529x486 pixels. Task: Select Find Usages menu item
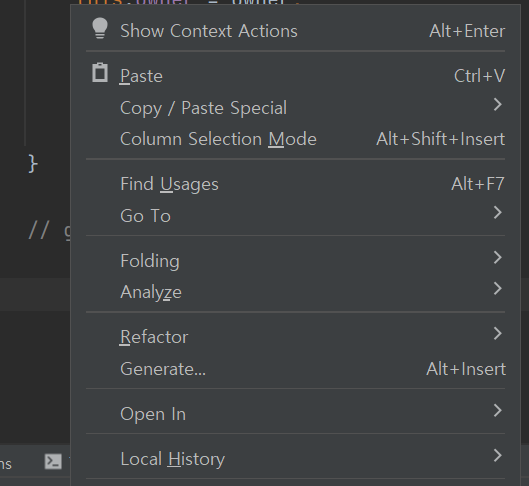tap(296, 184)
